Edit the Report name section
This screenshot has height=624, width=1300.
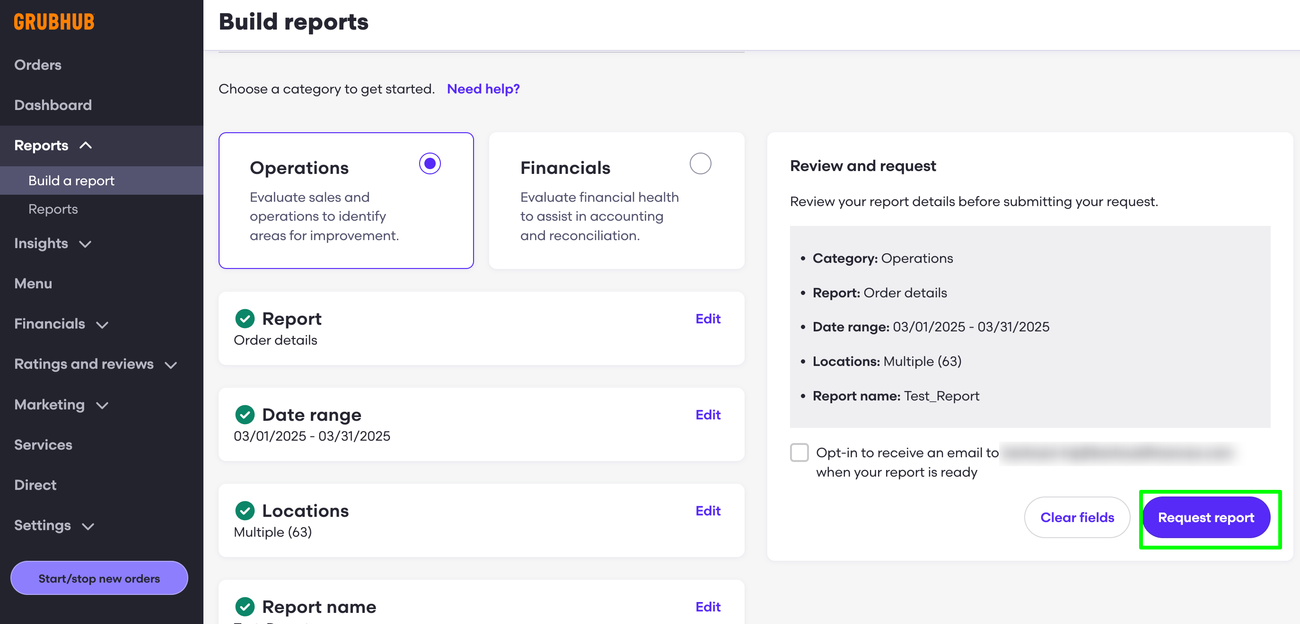[x=708, y=607]
